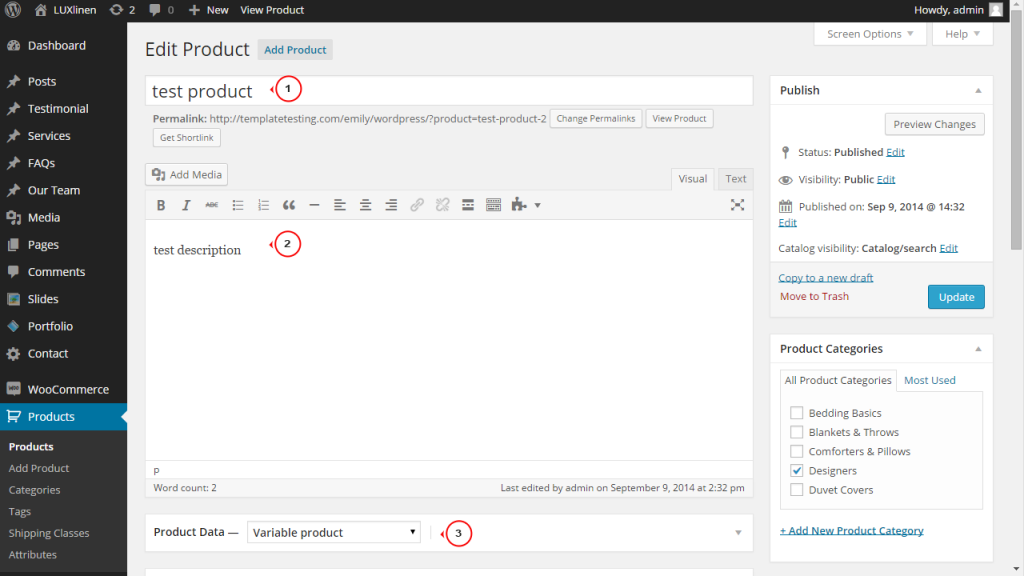Check the Duvet Covers category

(x=796, y=490)
